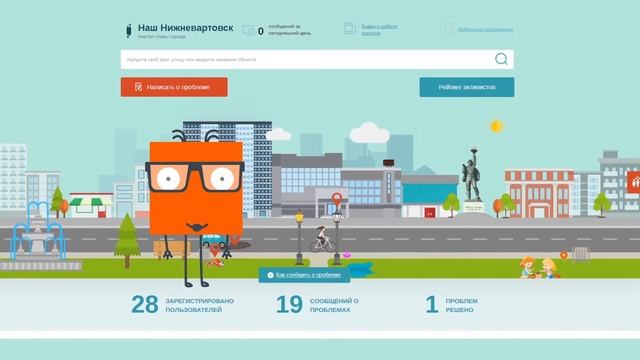Click the orange square mascot with glasses
640x360 pixels.
tap(196, 188)
